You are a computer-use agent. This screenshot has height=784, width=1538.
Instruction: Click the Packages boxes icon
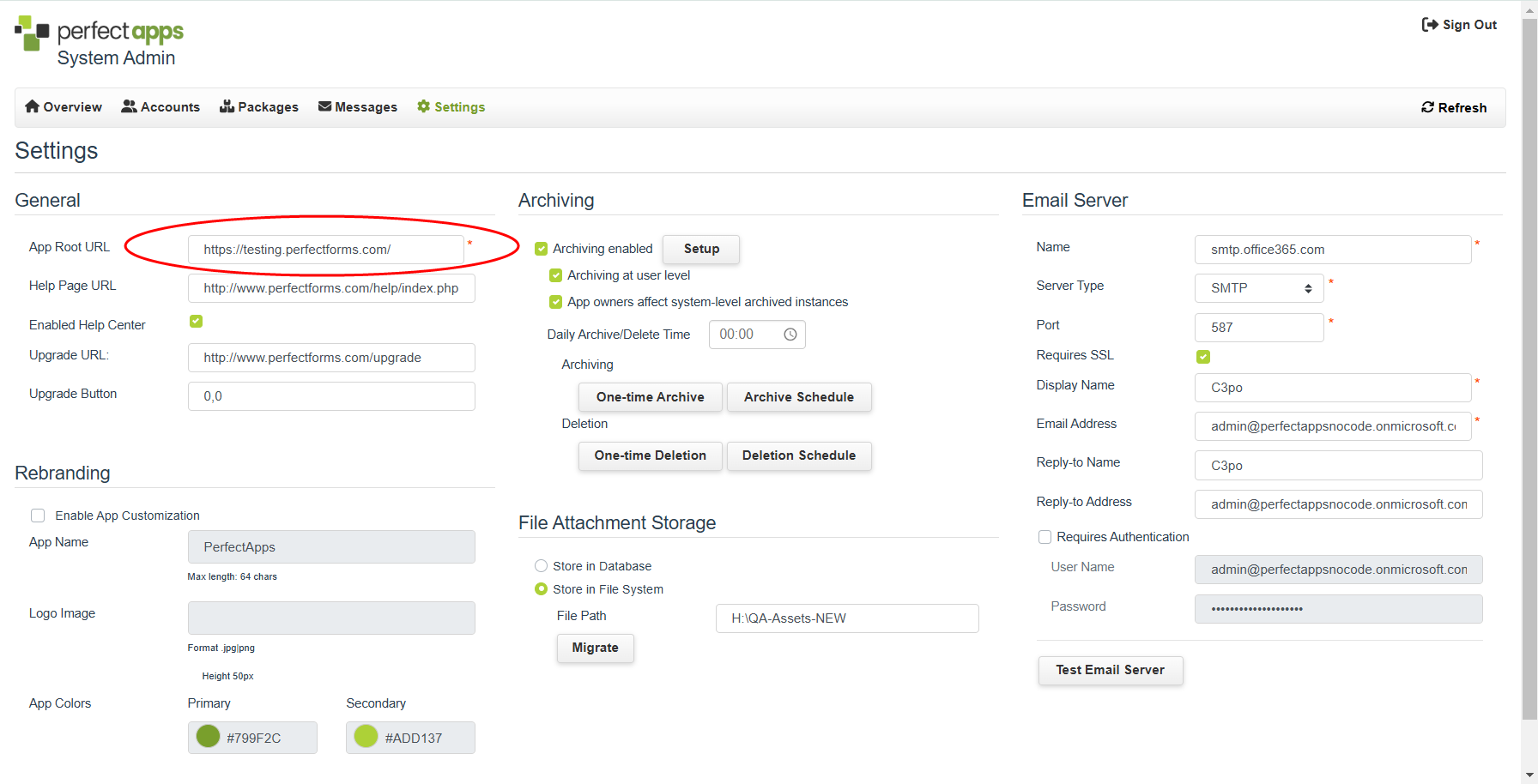pos(227,106)
